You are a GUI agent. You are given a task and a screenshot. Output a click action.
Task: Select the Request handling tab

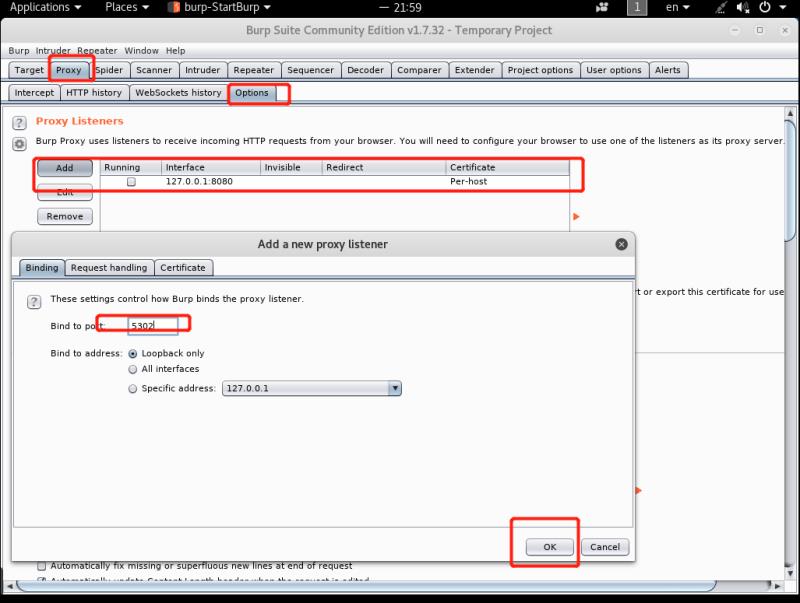click(x=109, y=268)
